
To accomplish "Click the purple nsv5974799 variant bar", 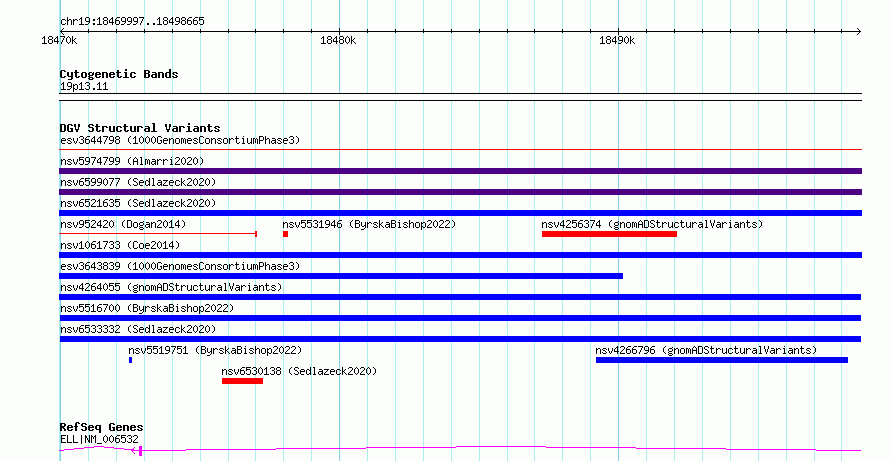I will coord(460,171).
